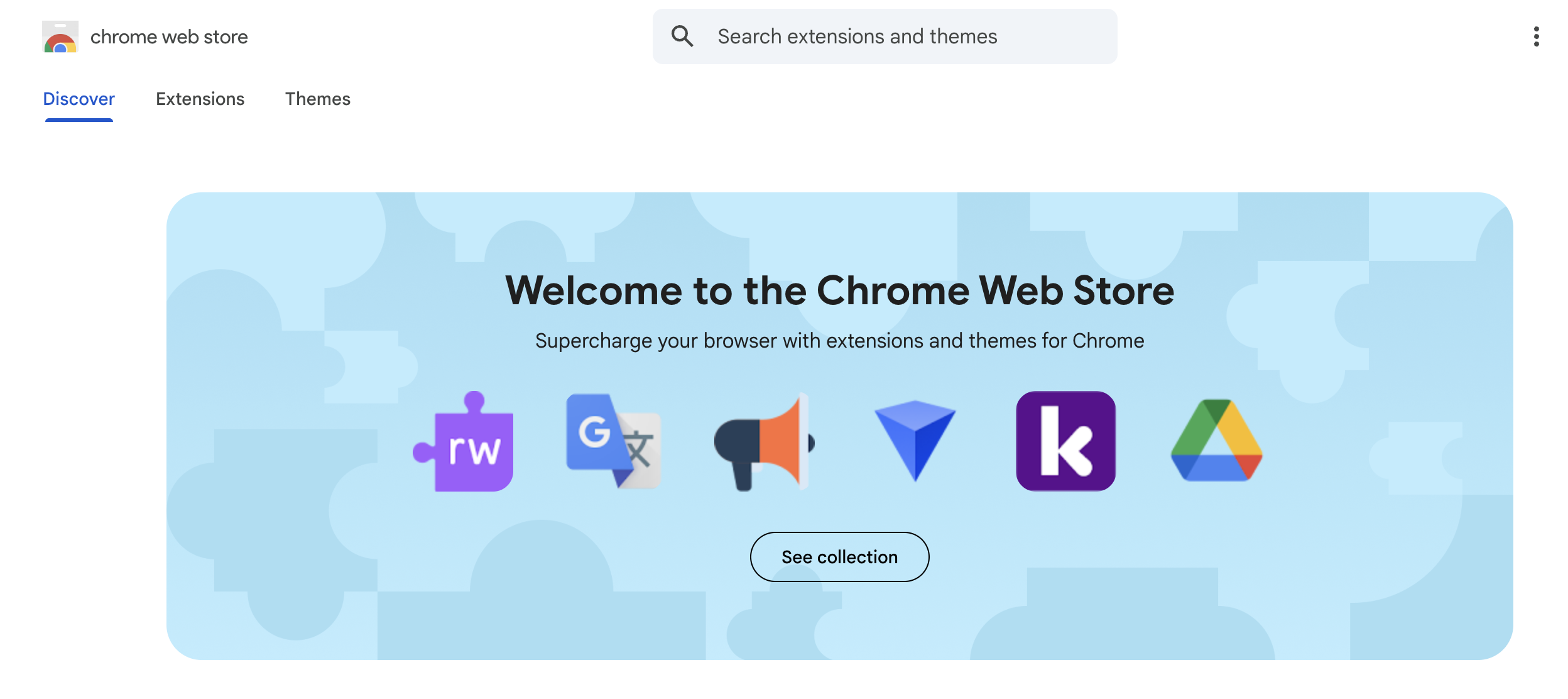The height and width of the screenshot is (699, 1568).
Task: Click the Welcome to the Chrome Web Store heading
Action: [839, 290]
